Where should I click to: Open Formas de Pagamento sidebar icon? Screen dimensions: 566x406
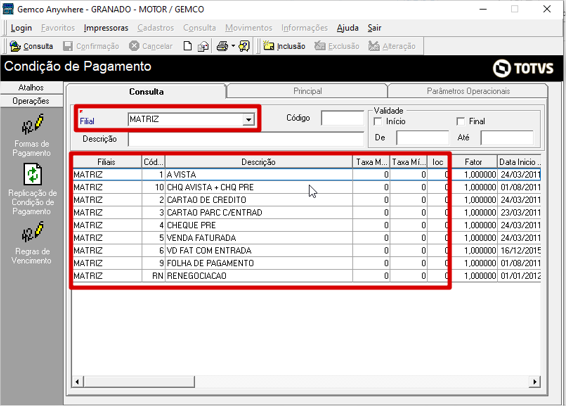tap(32, 124)
